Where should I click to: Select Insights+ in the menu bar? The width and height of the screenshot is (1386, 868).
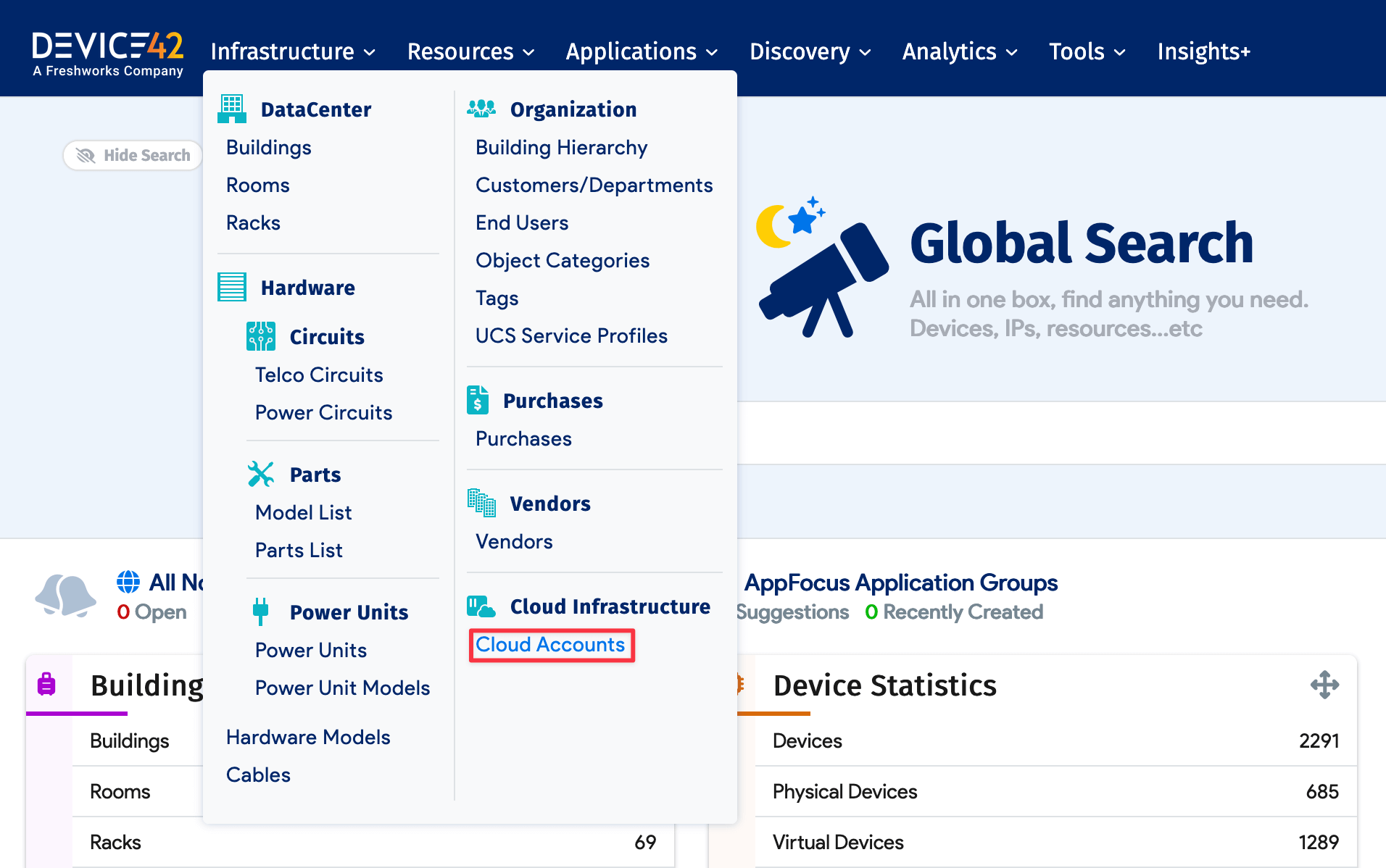point(1203,51)
